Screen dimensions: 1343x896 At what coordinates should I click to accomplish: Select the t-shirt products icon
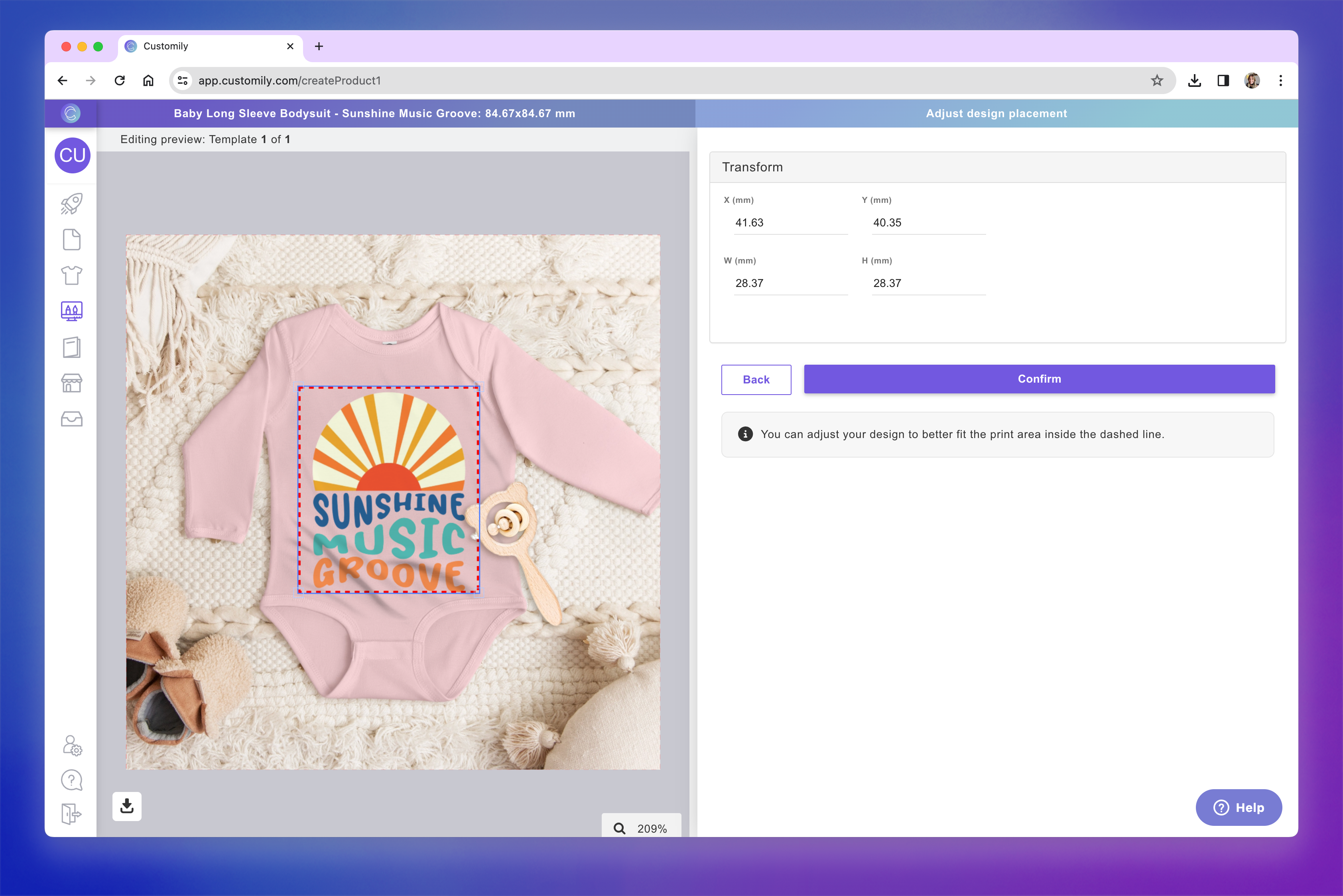71,275
